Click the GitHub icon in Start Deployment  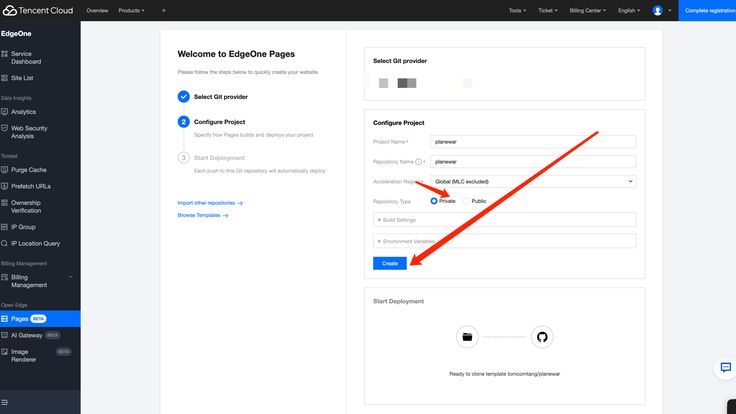542,337
